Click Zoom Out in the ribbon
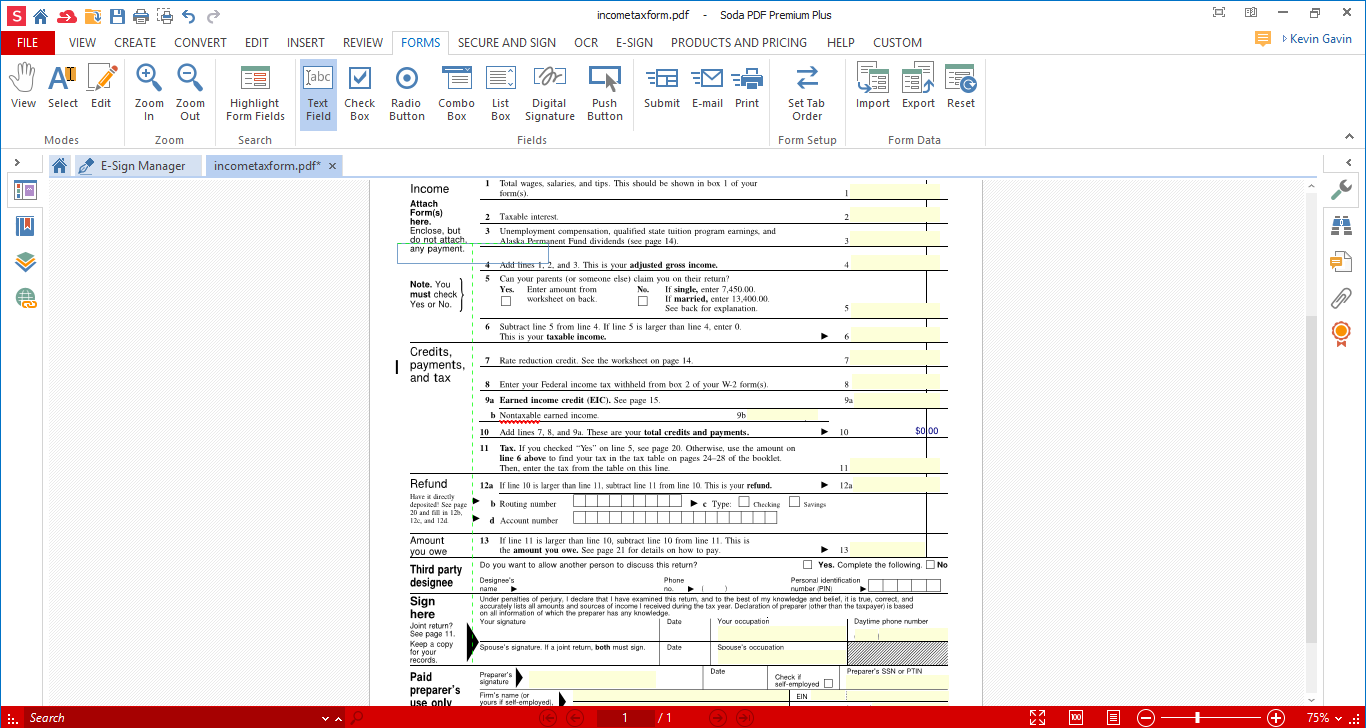The height and width of the screenshot is (728, 1366). tap(190, 94)
